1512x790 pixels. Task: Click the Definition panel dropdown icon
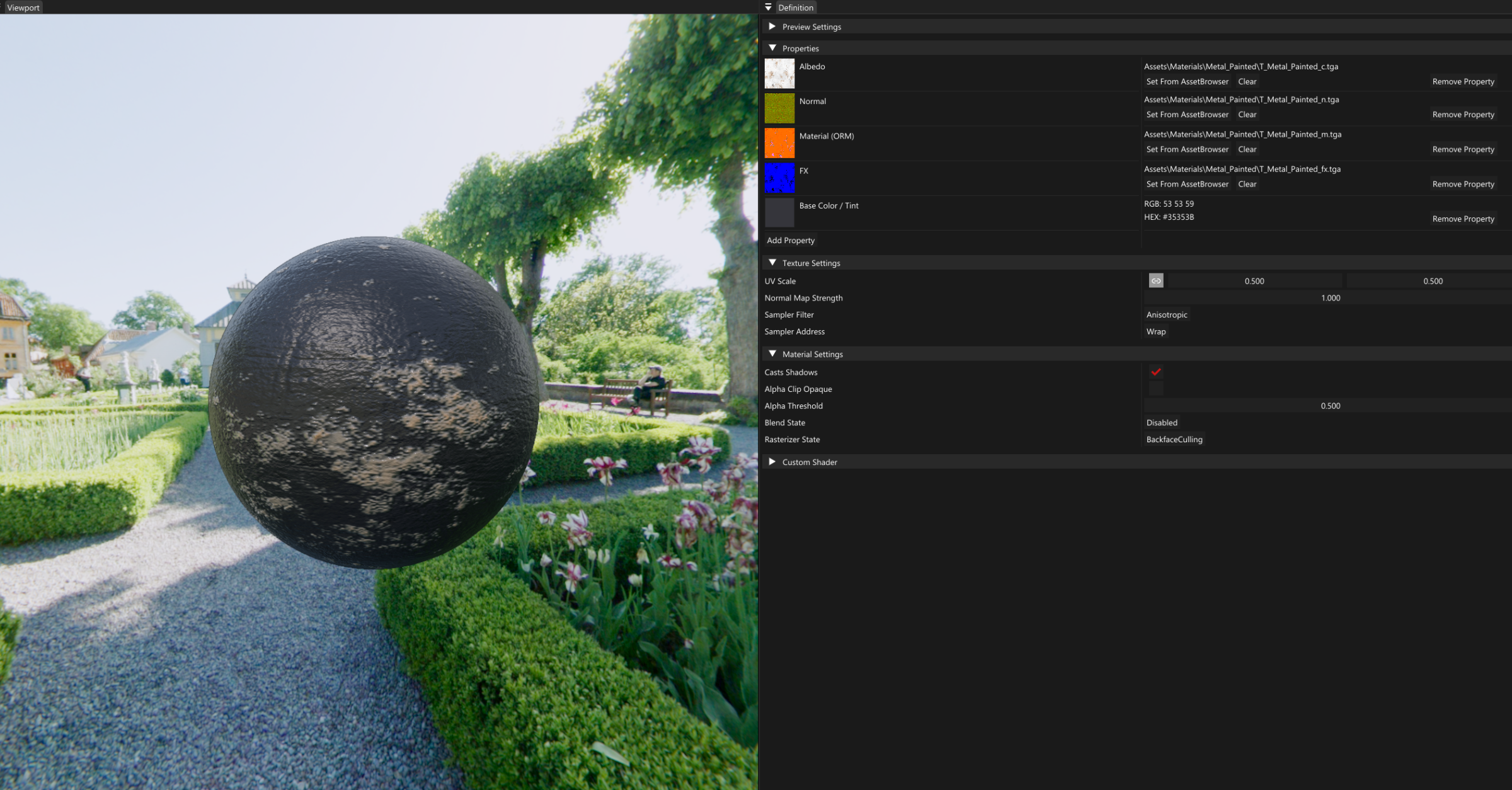[x=768, y=8]
